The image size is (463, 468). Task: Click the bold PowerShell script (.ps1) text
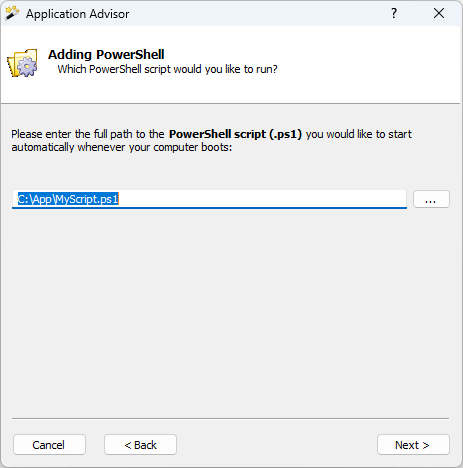pos(235,134)
